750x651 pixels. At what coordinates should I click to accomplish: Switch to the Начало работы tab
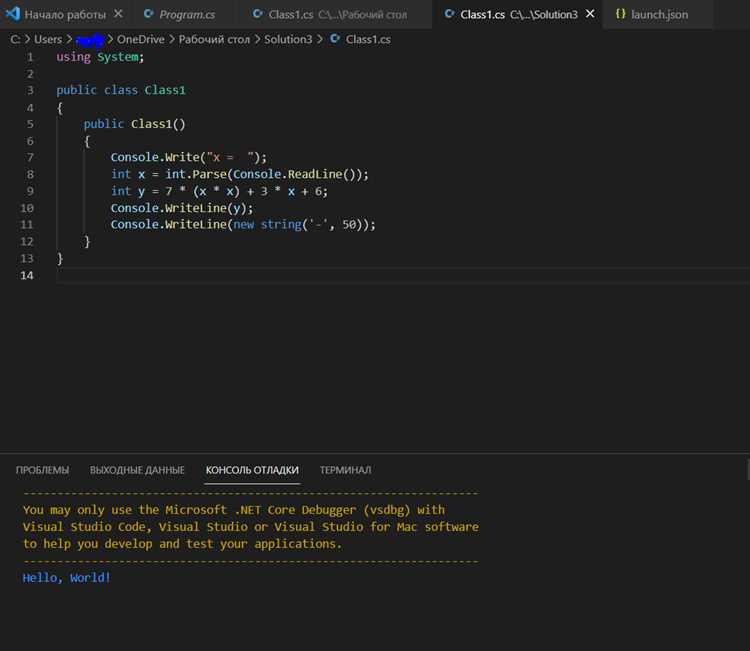(x=65, y=14)
